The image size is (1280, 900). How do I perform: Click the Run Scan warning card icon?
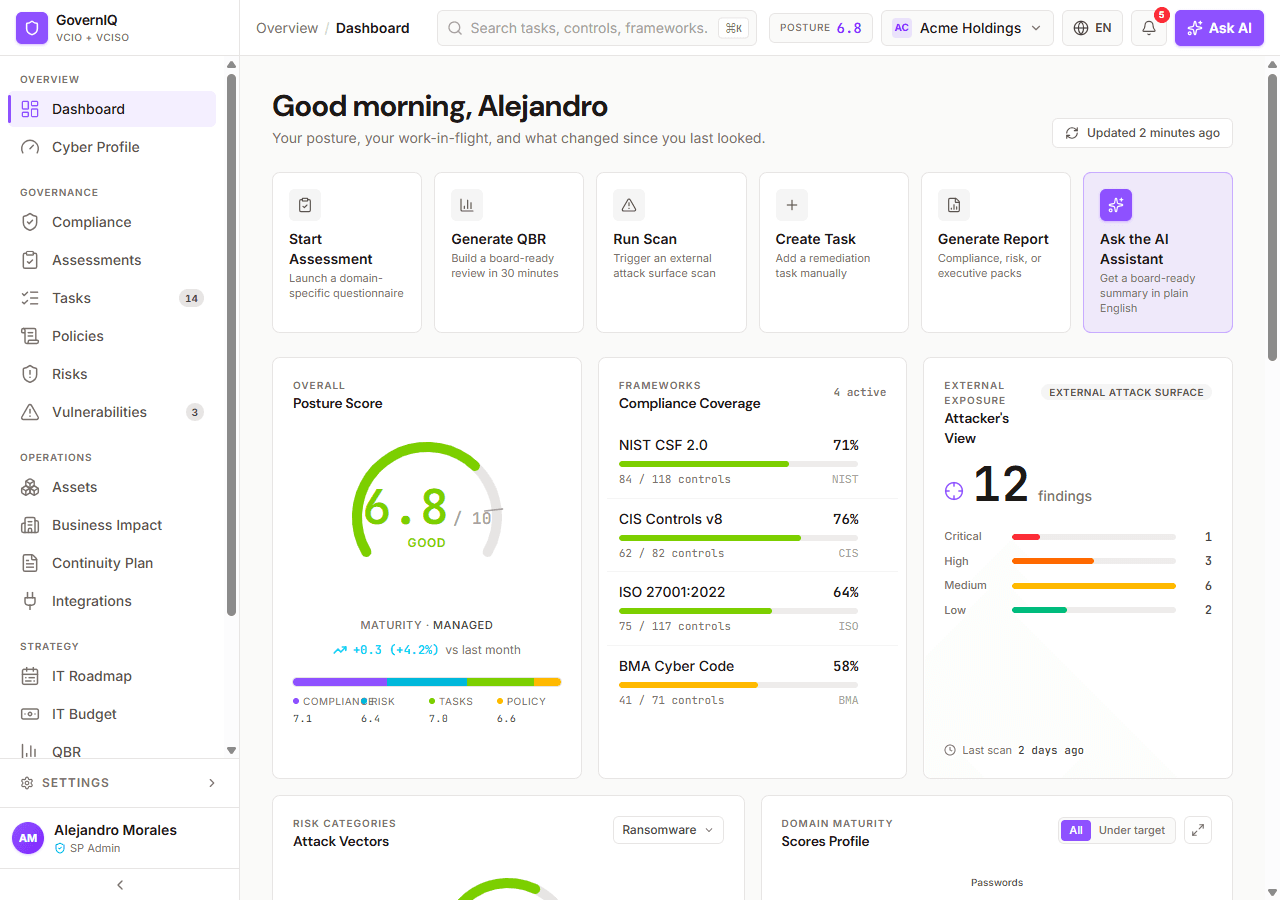629,205
